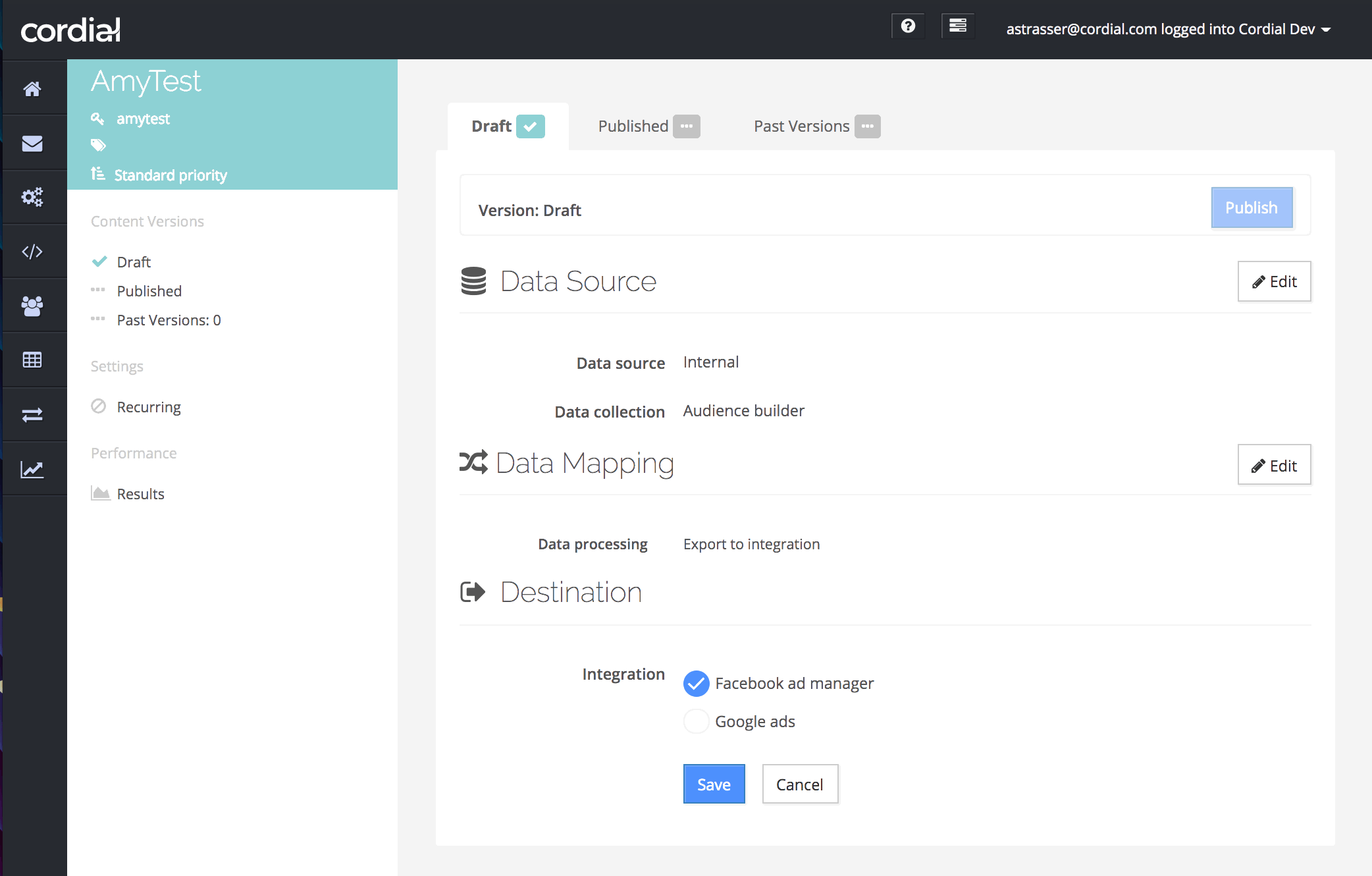This screenshot has height=876, width=1372.
Task: Click the Internal data source value
Action: [710, 362]
